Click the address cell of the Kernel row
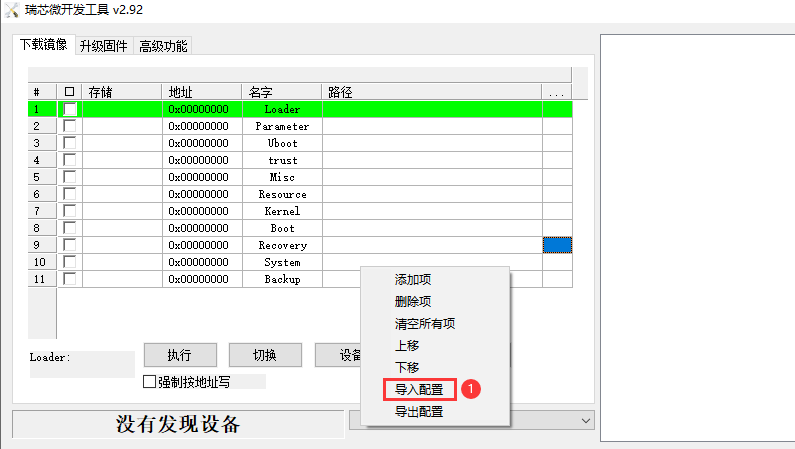Image resolution: width=795 pixels, height=449 pixels. click(x=202, y=211)
